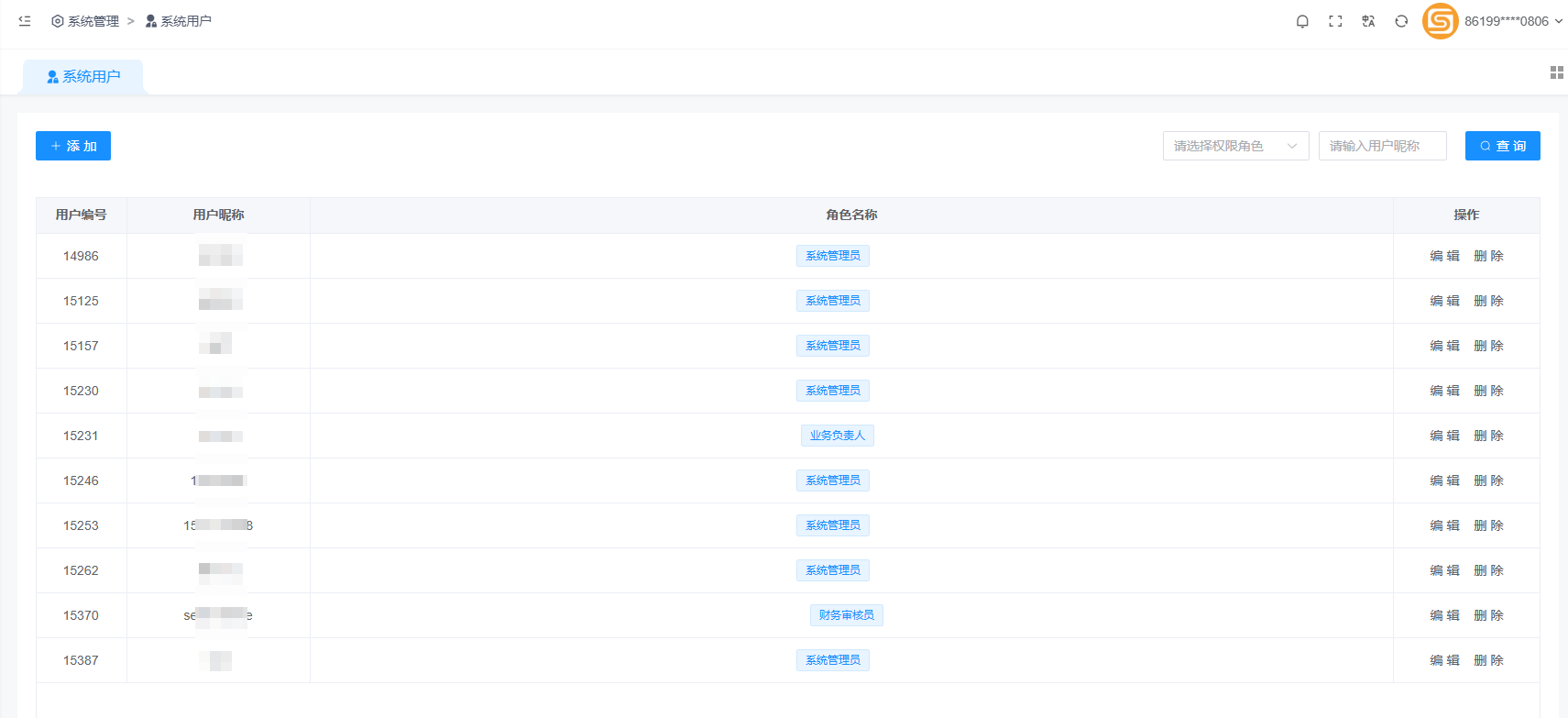This screenshot has width=1568, height=718.
Task: Click the 系统用户 breadcrumb item
Action: click(x=179, y=21)
